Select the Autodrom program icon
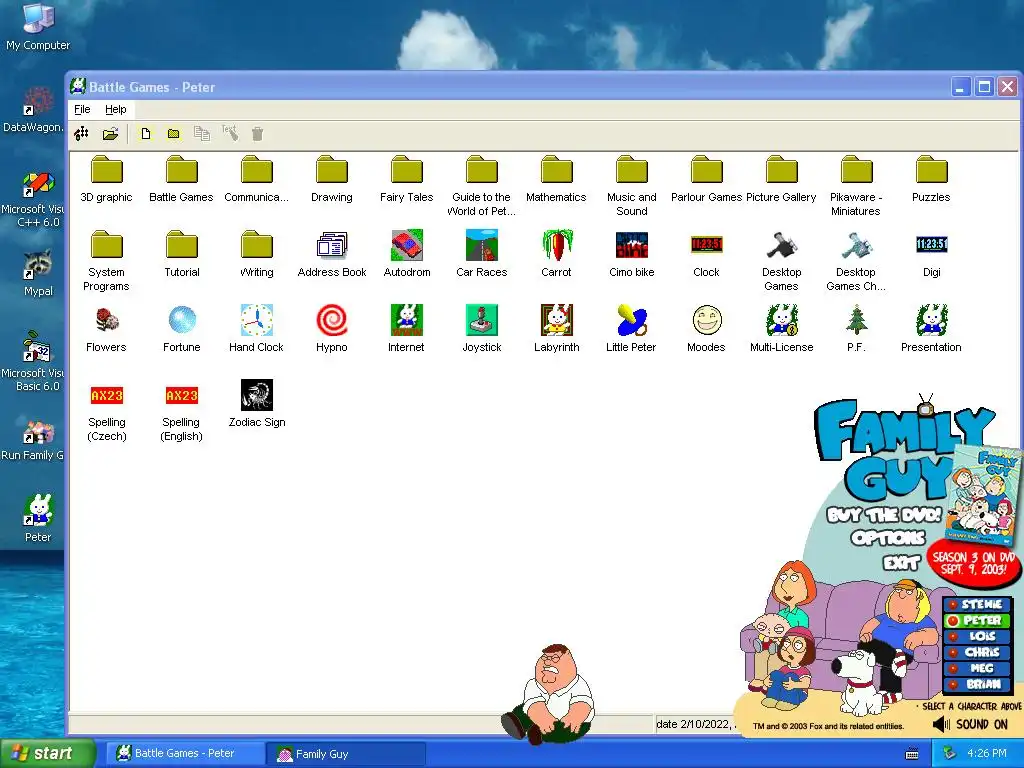This screenshot has width=1024, height=768. click(407, 245)
